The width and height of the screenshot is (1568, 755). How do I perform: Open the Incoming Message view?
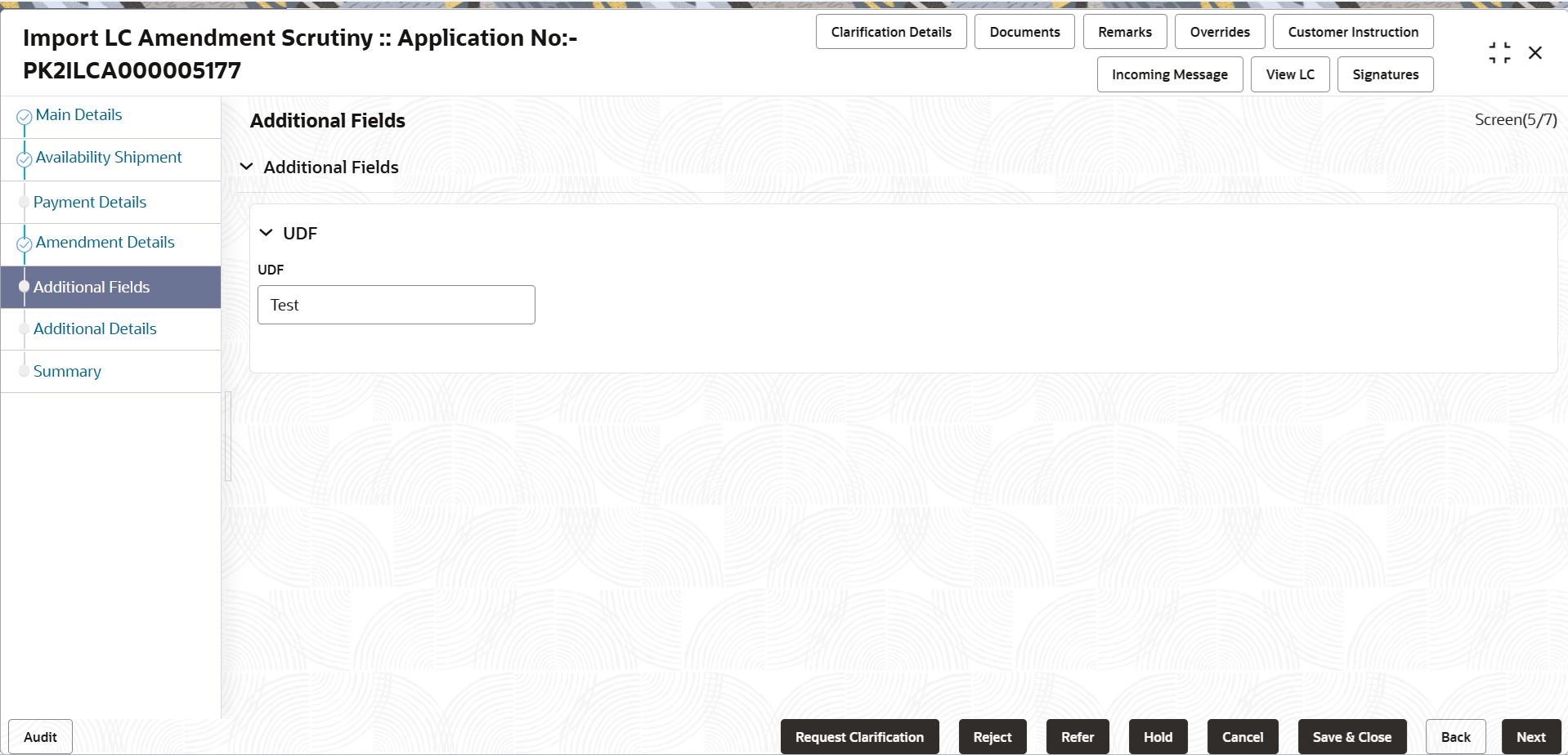pyautogui.click(x=1169, y=74)
